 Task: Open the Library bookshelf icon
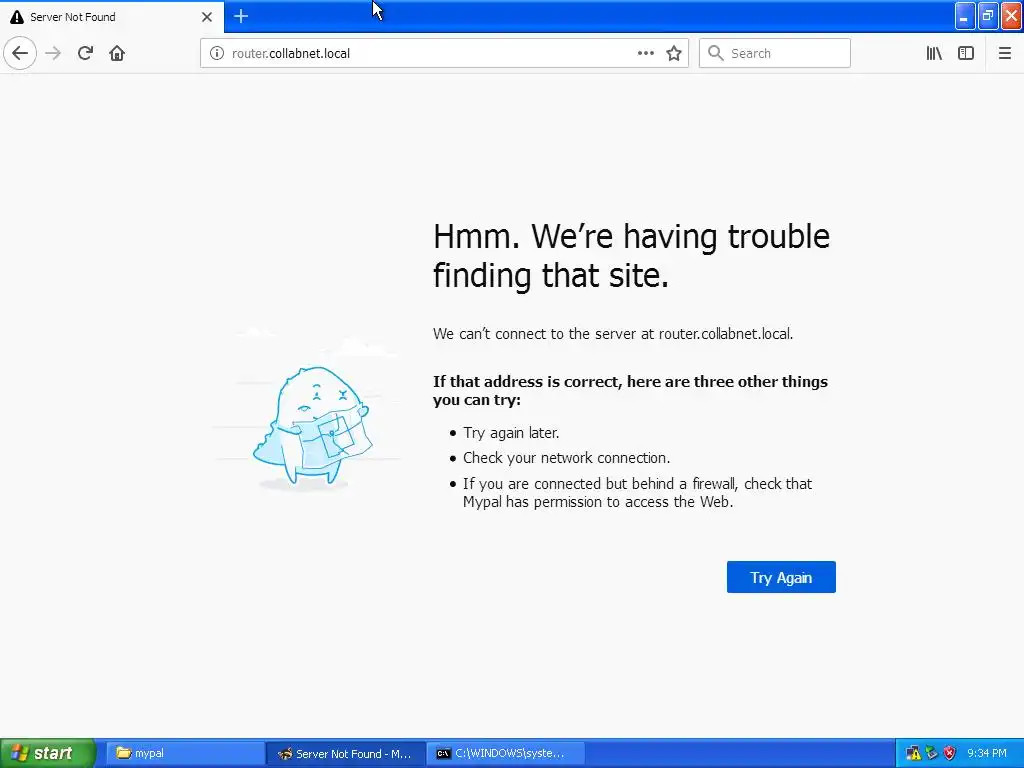coord(934,53)
